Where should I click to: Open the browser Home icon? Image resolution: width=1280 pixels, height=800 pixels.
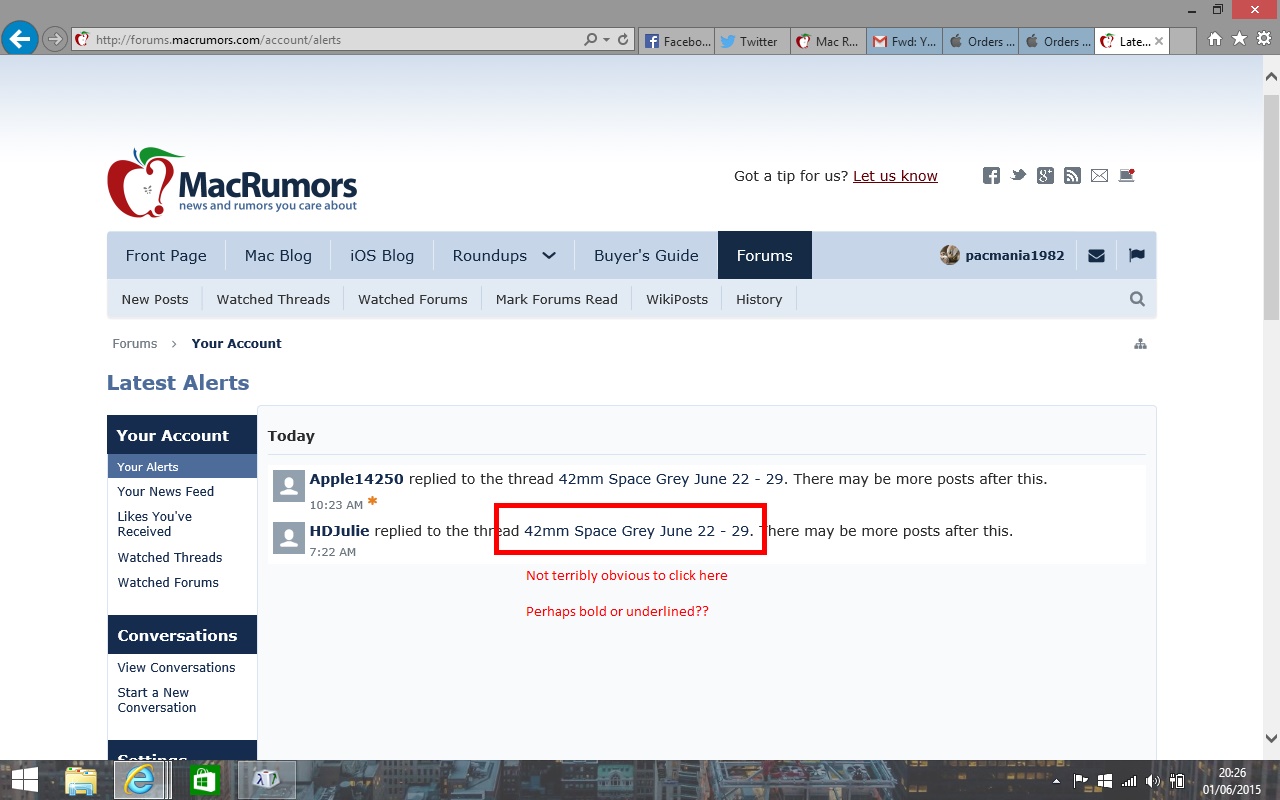1215,39
